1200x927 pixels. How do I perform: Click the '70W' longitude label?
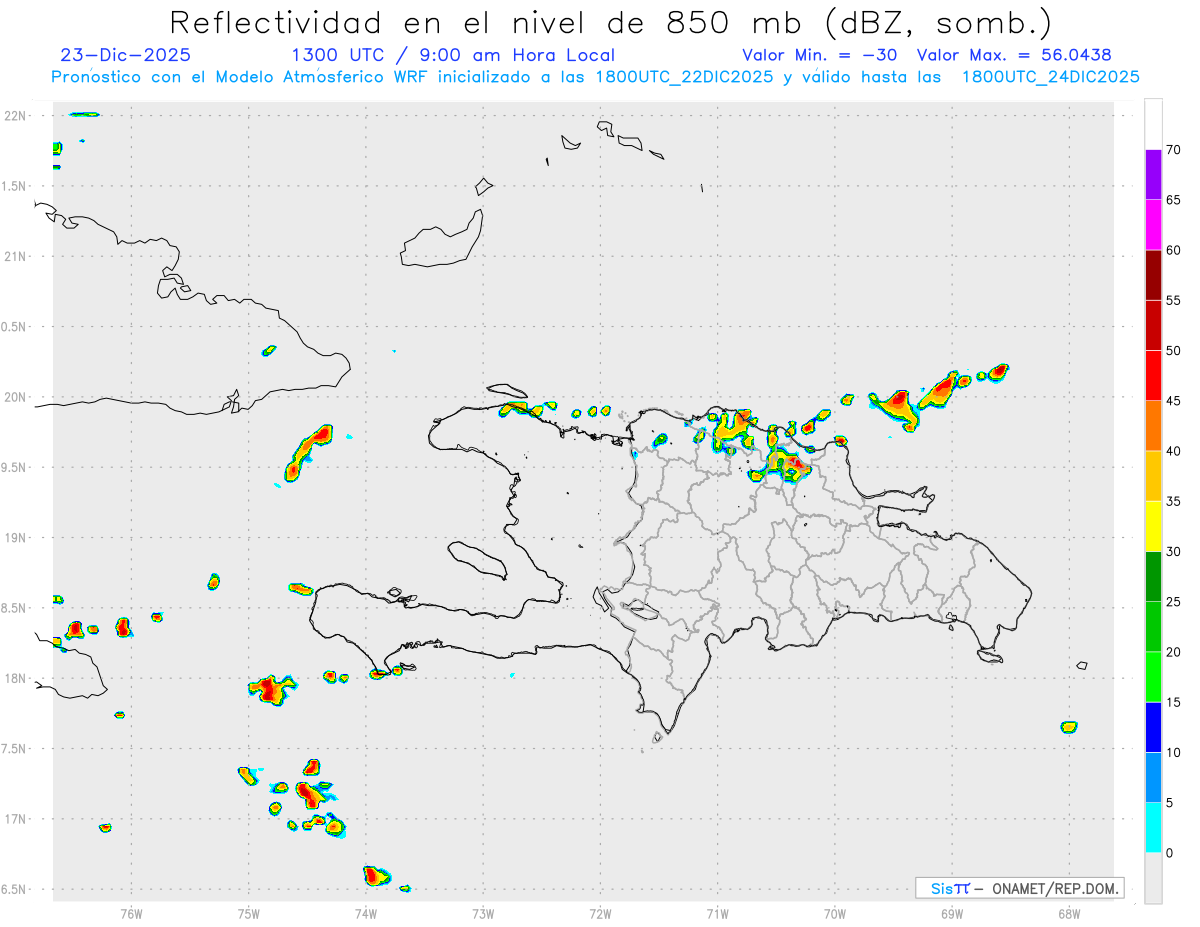(x=835, y=912)
